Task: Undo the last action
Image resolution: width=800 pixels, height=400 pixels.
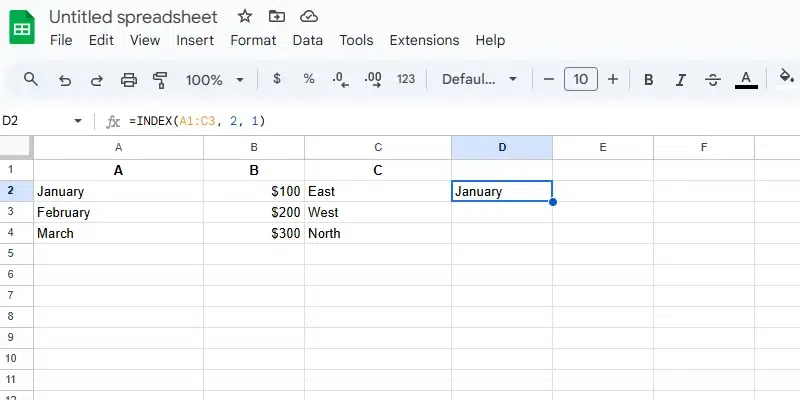Action: point(64,80)
